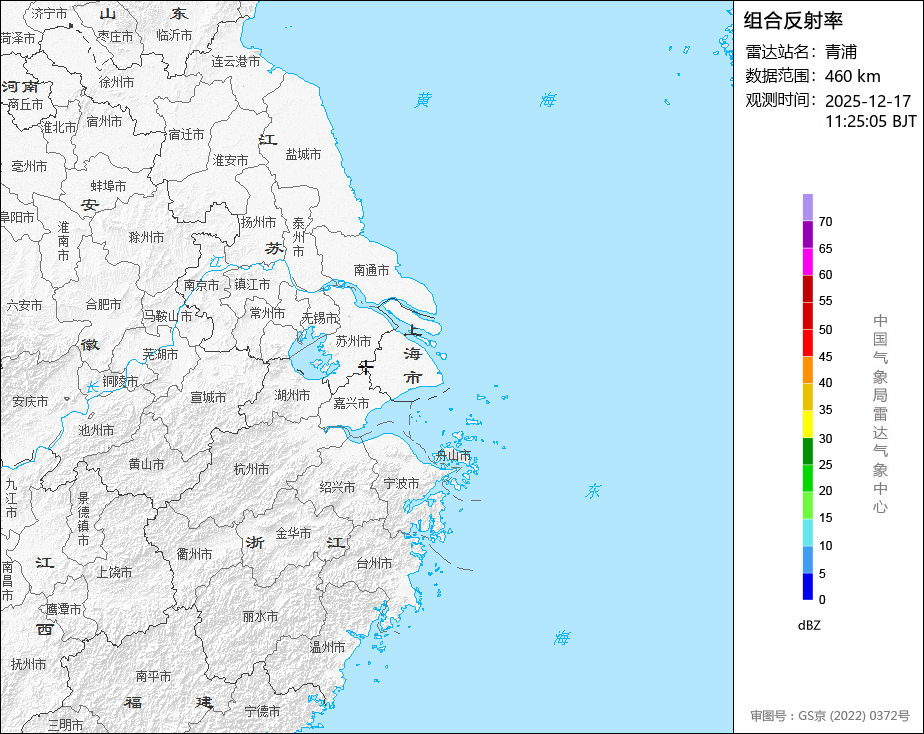The image size is (924, 734).
Task: Click the 嘉兴市 city label
Action: pyautogui.click(x=351, y=404)
